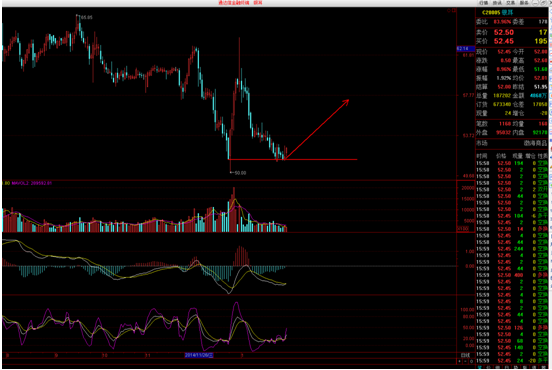Screen dimensions: 552x370
Task: Open the 资讯 menu in title bar
Action: pos(497,3)
